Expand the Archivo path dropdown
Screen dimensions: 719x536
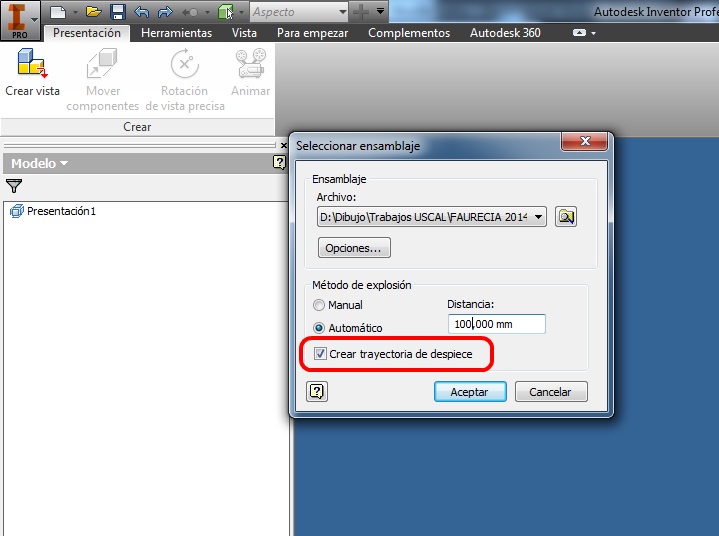pos(538,216)
